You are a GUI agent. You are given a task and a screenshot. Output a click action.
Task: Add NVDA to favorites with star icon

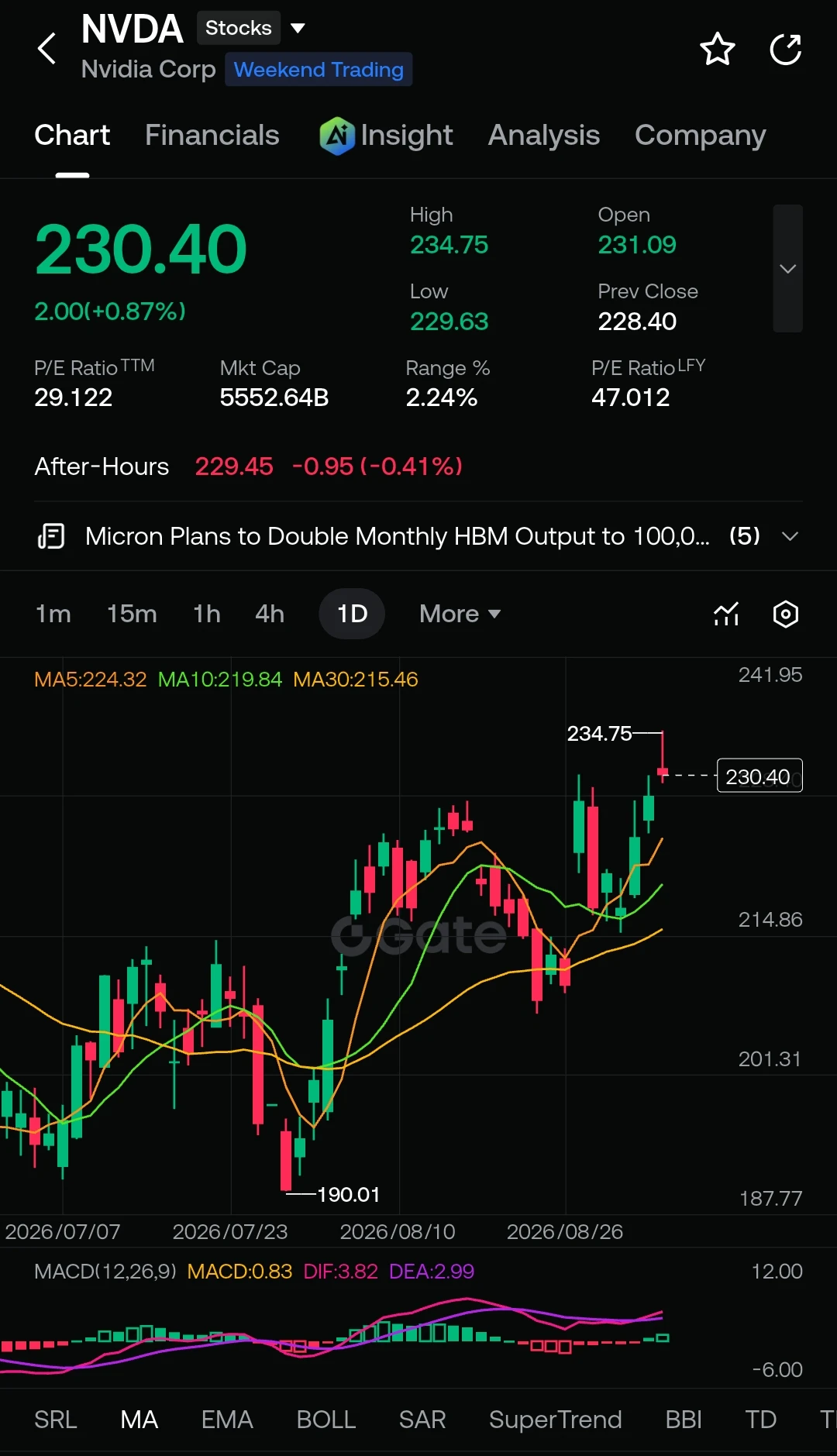(x=717, y=50)
